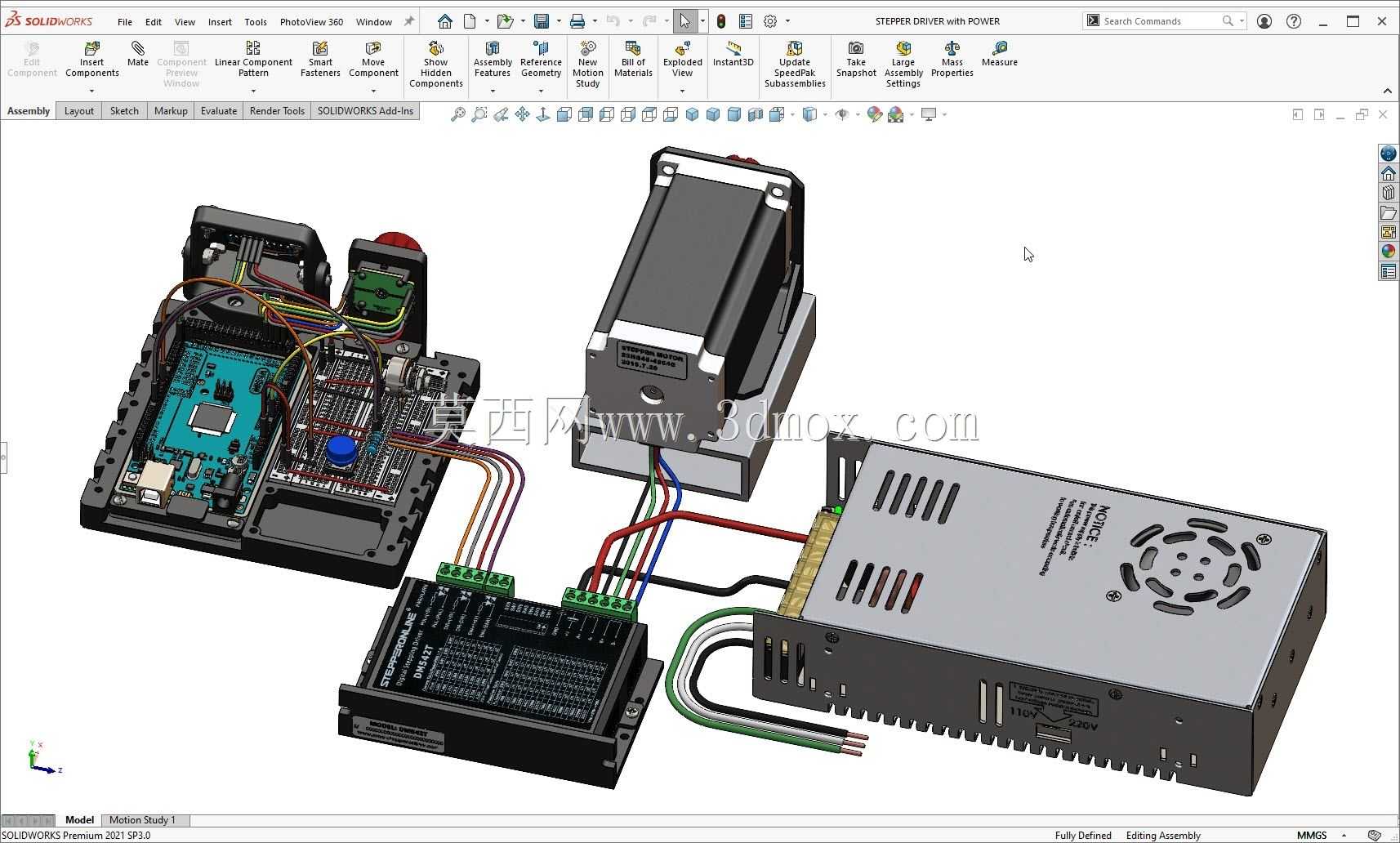Expand Reference Geometry dropdown arrow
Screen dimensions: 1400x843
[x=541, y=91]
